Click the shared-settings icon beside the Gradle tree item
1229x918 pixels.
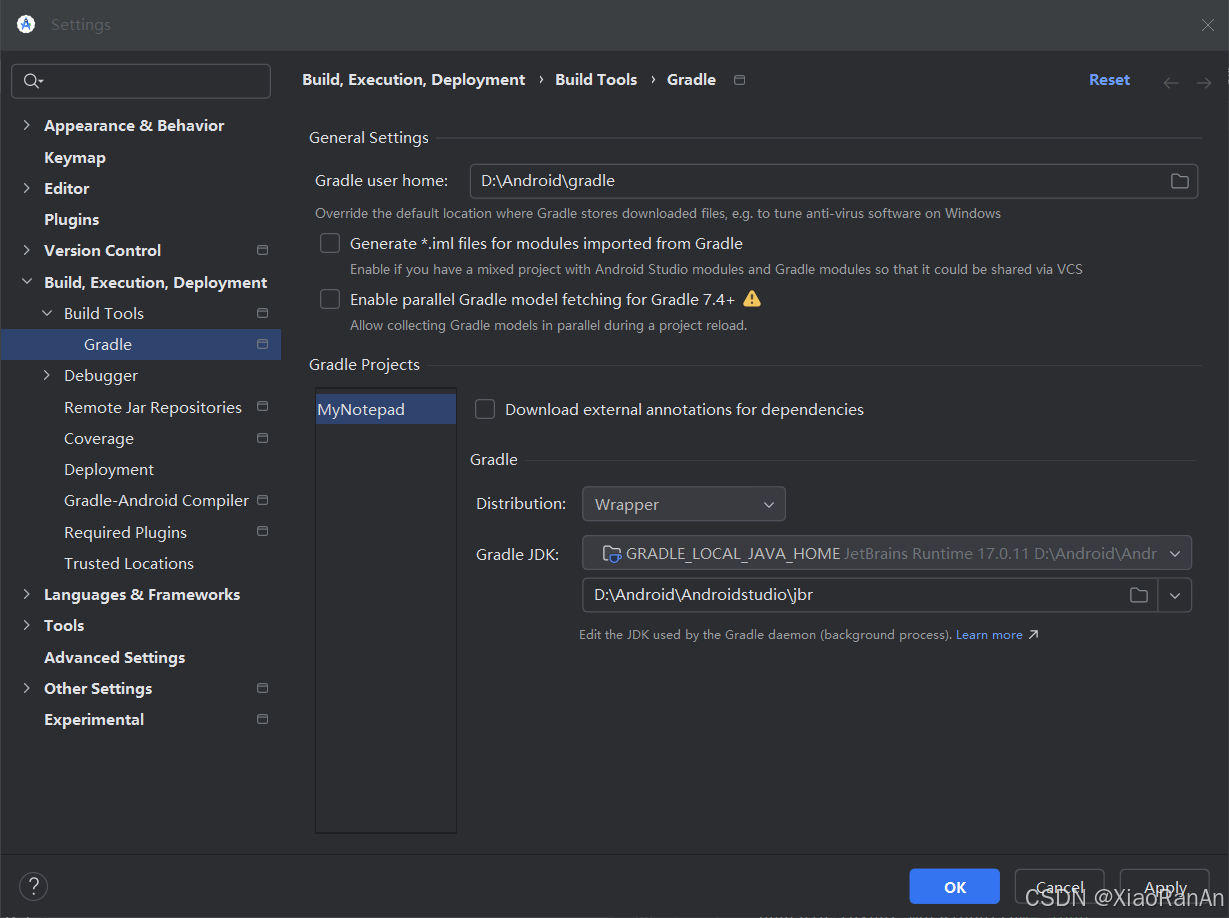[262, 344]
